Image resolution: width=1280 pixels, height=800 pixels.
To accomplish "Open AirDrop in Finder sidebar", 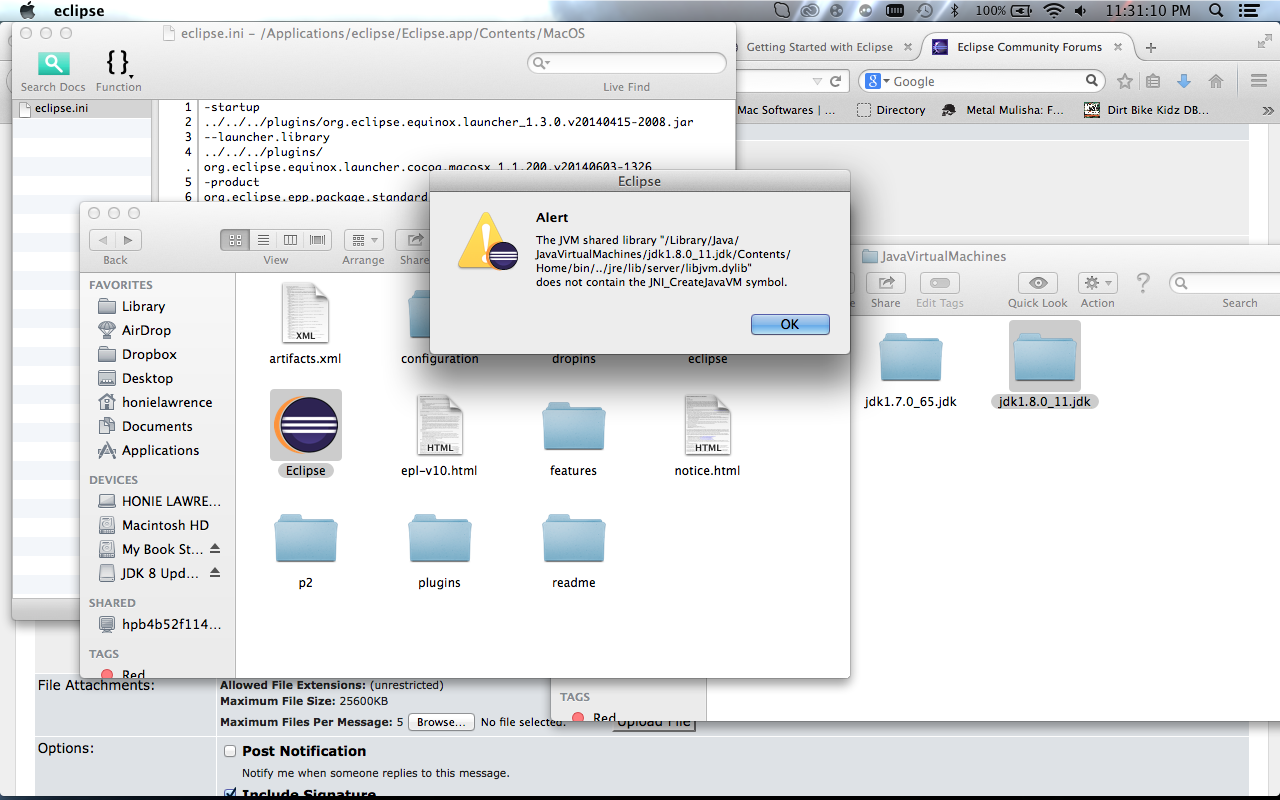I will (x=146, y=330).
